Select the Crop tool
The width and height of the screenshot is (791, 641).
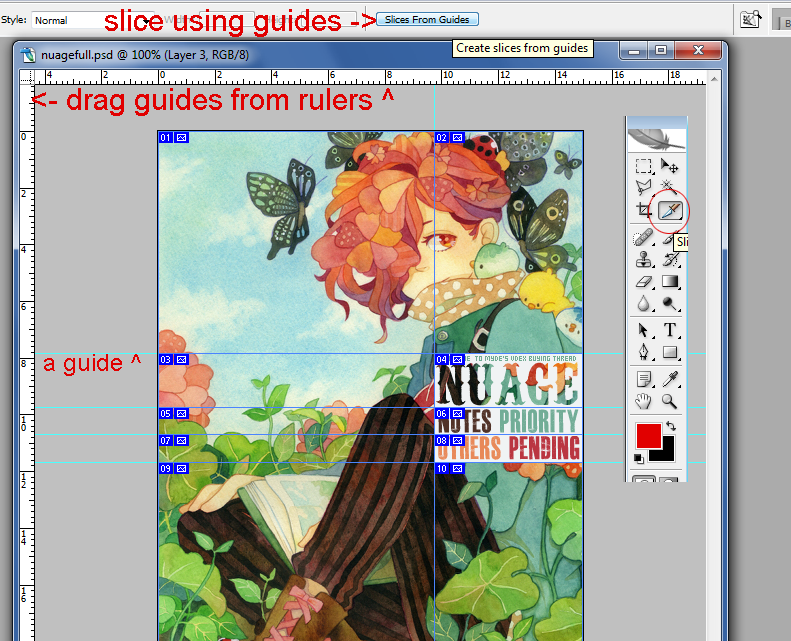643,210
